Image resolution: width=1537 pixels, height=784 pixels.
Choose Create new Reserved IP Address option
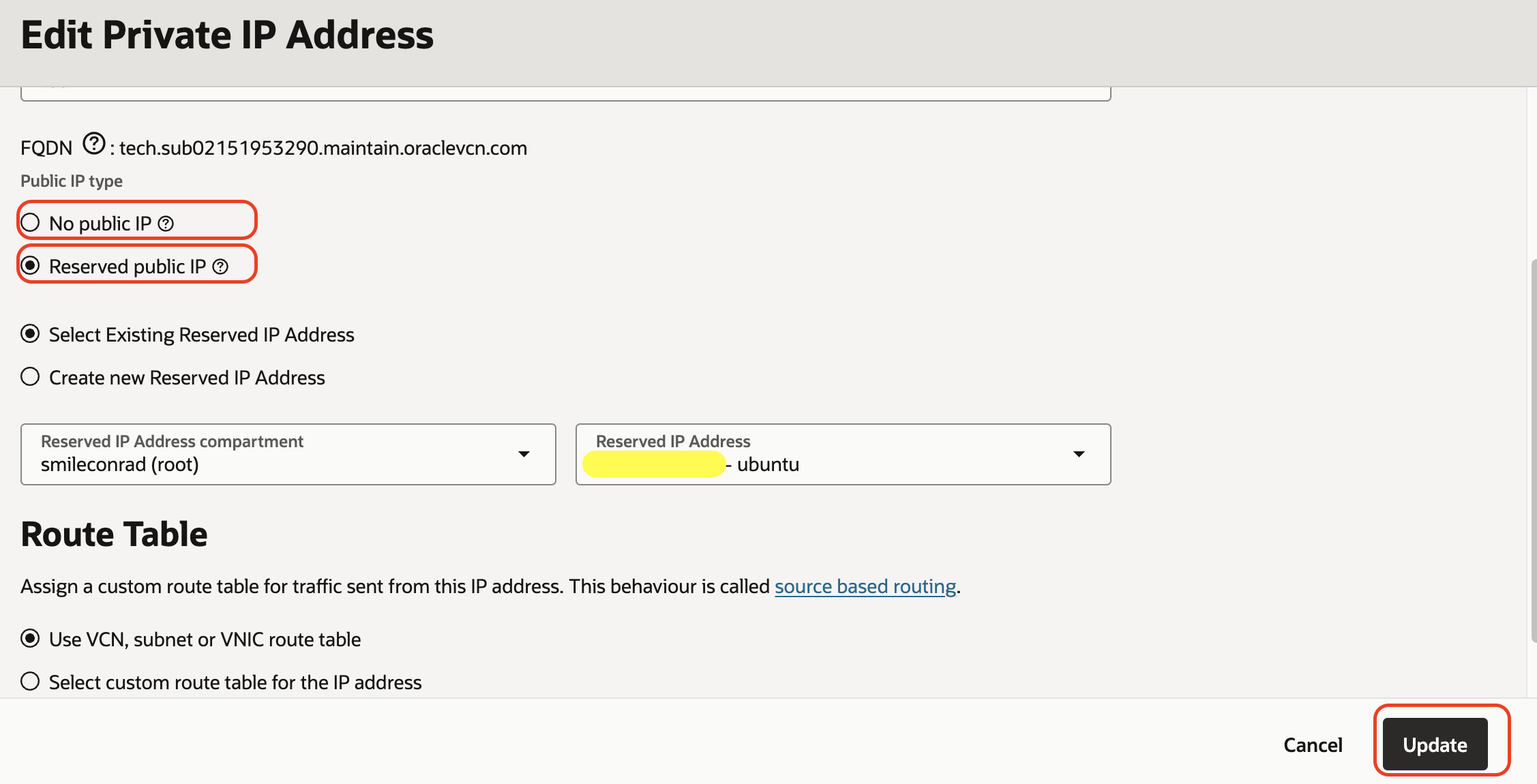[x=31, y=377]
